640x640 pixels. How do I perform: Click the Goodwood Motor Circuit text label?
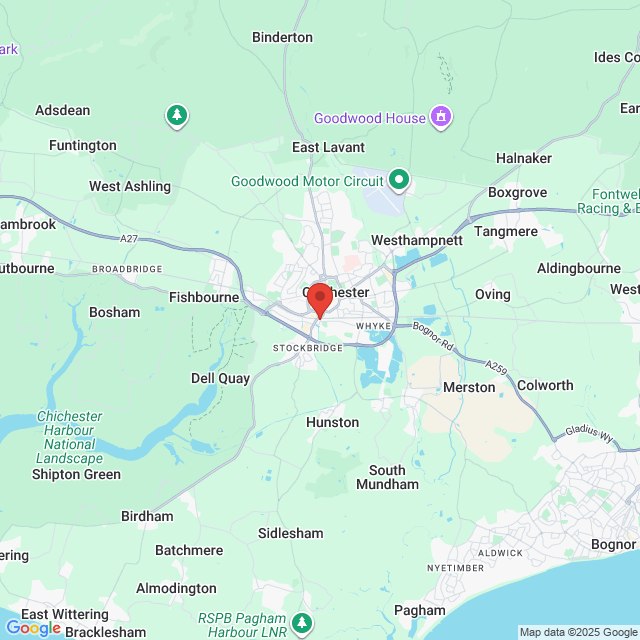[x=307, y=181]
